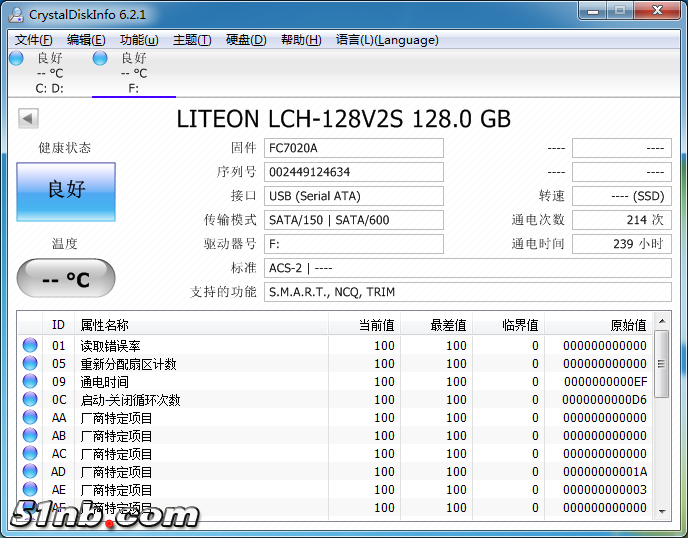688x538 pixels.
Task: Click the supported features field S.M.A.R.T., NCQ, TRIM
Action: (x=468, y=292)
